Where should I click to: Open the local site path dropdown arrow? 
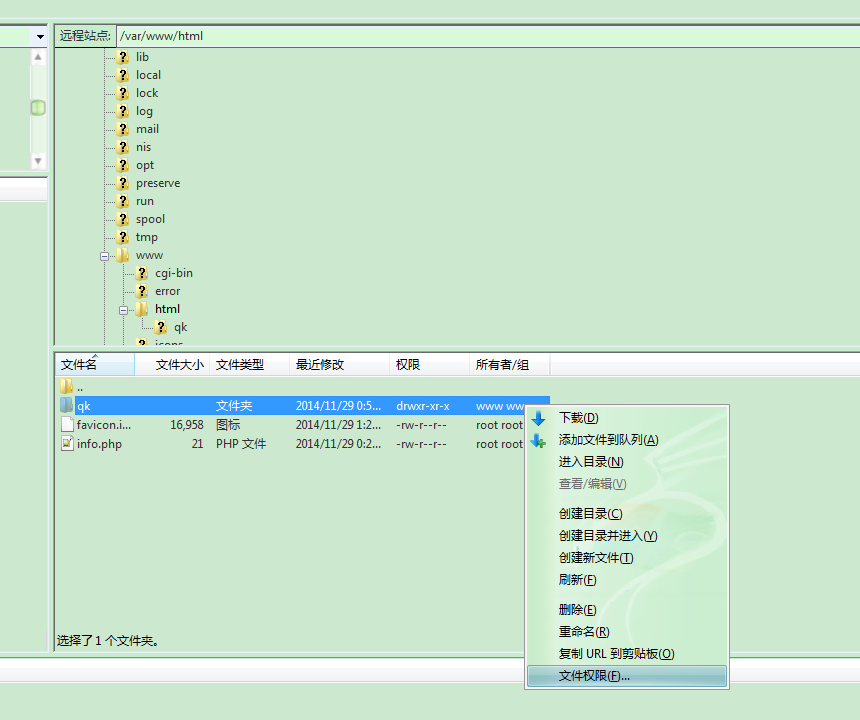pyautogui.click(x=40, y=37)
